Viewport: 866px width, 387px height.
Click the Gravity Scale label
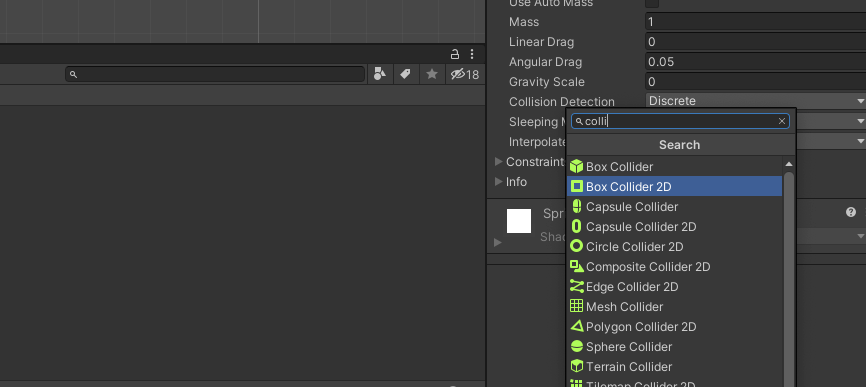547,82
